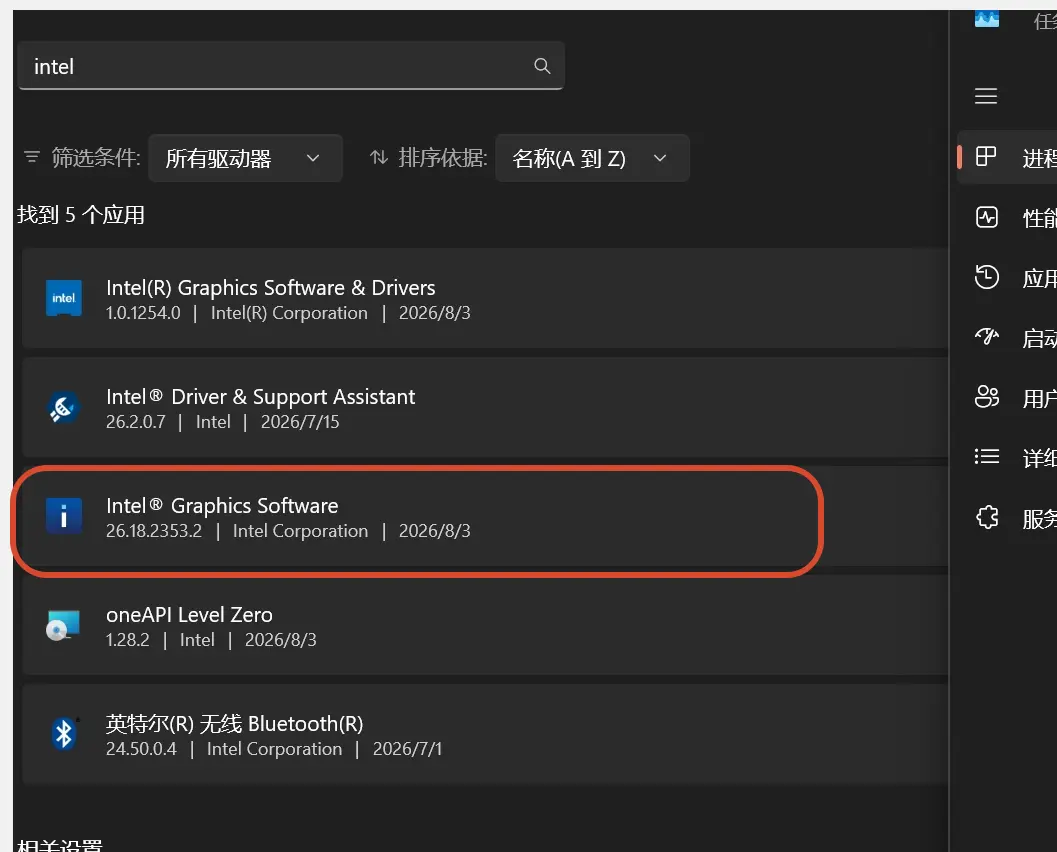Click version text 1.28.2
The width and height of the screenshot is (1057, 852).
[x=127, y=640]
